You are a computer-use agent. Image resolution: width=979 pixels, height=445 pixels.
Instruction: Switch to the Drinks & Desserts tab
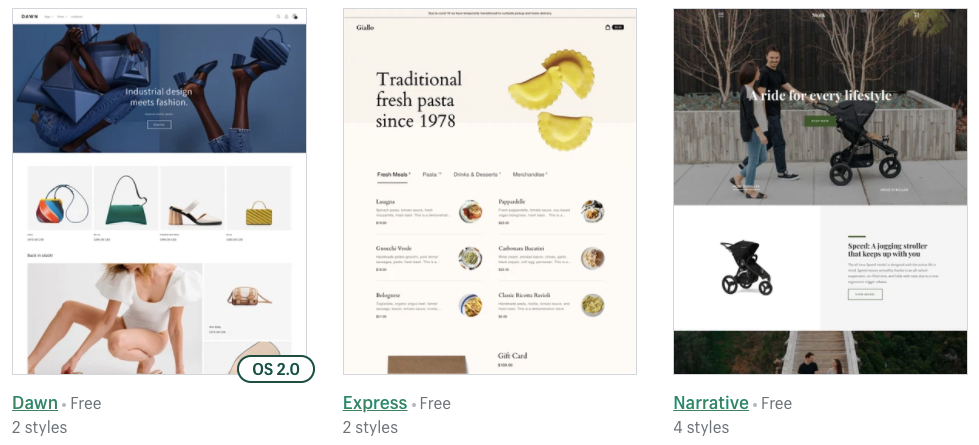(477, 175)
